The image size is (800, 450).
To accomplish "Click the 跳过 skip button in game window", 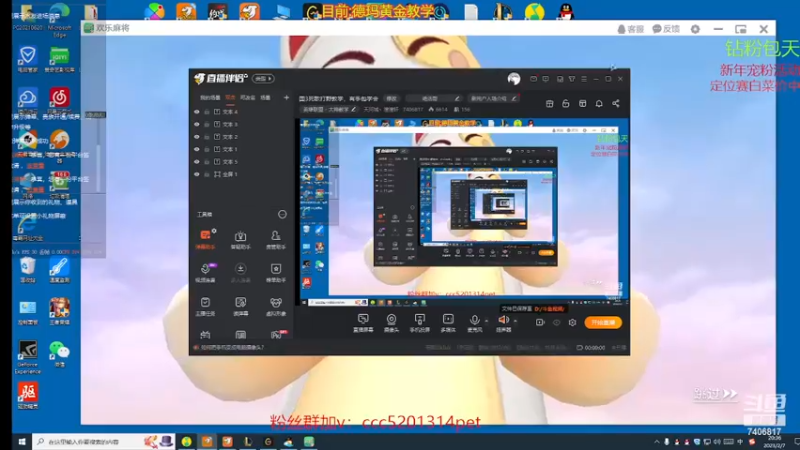I will pyautogui.click(x=715, y=394).
